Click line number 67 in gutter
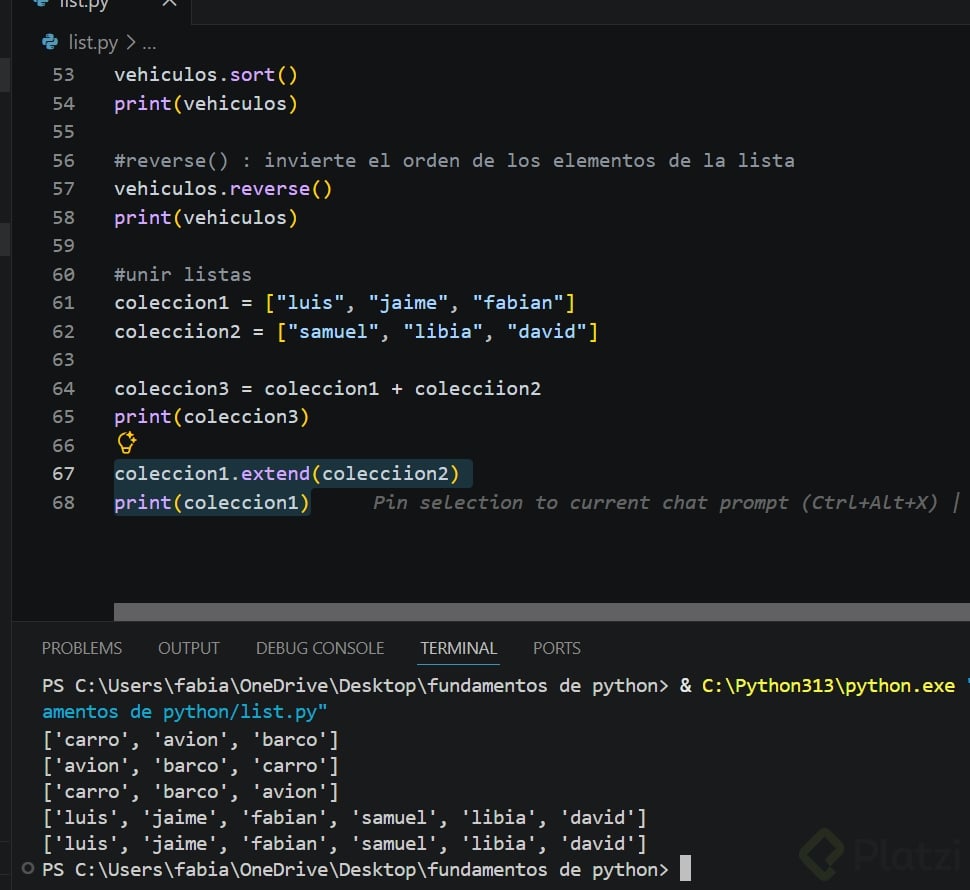This screenshot has width=970, height=890. coord(63,474)
